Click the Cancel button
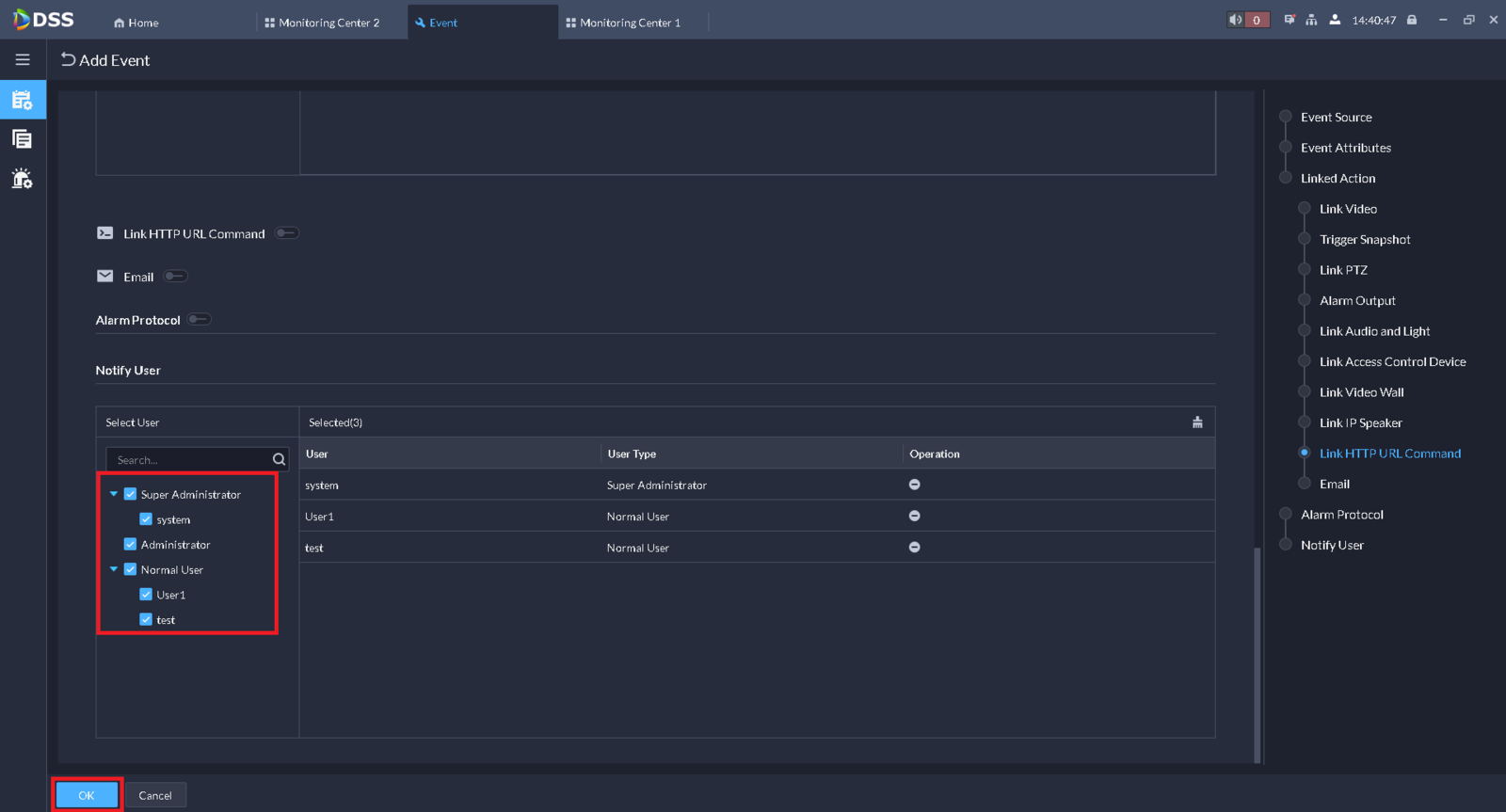 155,795
